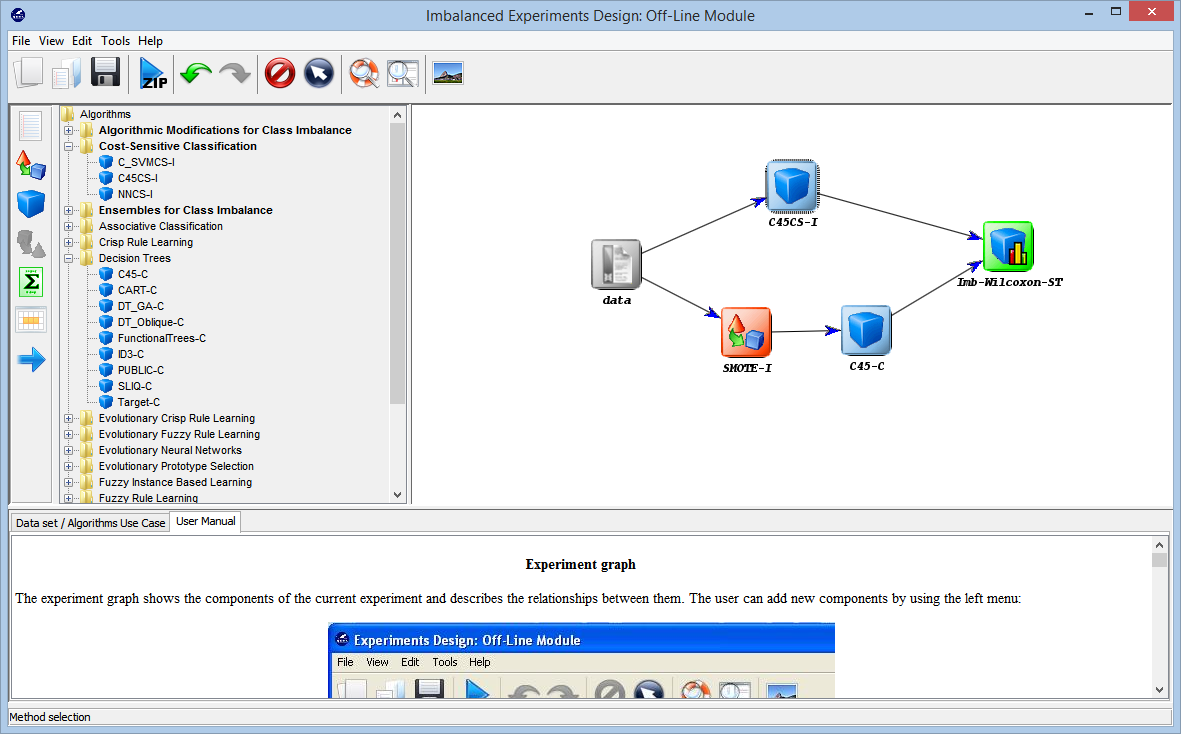Click the green sigma statistical tests icon
1181x734 pixels.
pyautogui.click(x=31, y=282)
